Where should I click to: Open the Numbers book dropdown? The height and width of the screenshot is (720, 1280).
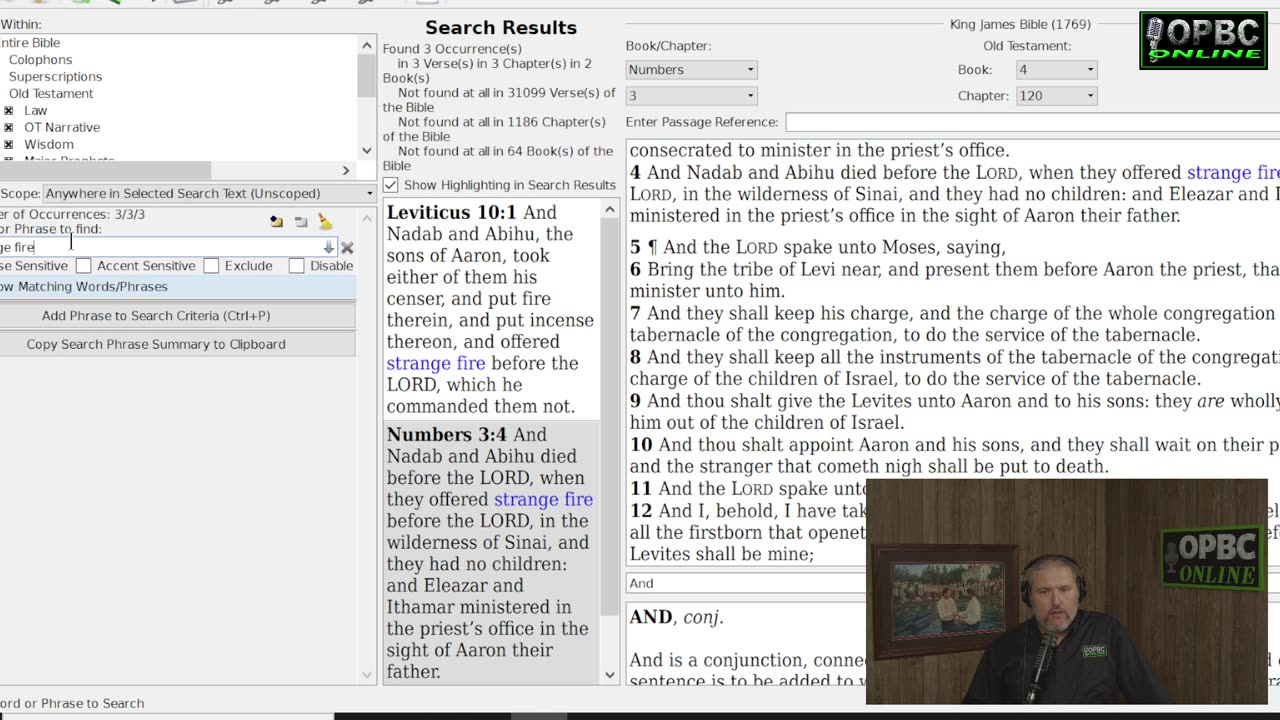point(691,70)
